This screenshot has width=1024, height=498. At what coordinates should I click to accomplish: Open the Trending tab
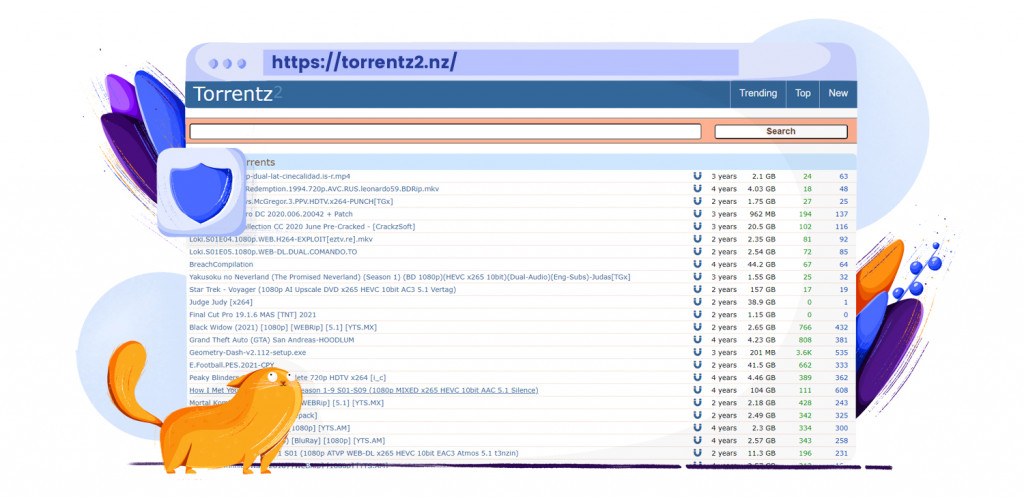pos(758,93)
